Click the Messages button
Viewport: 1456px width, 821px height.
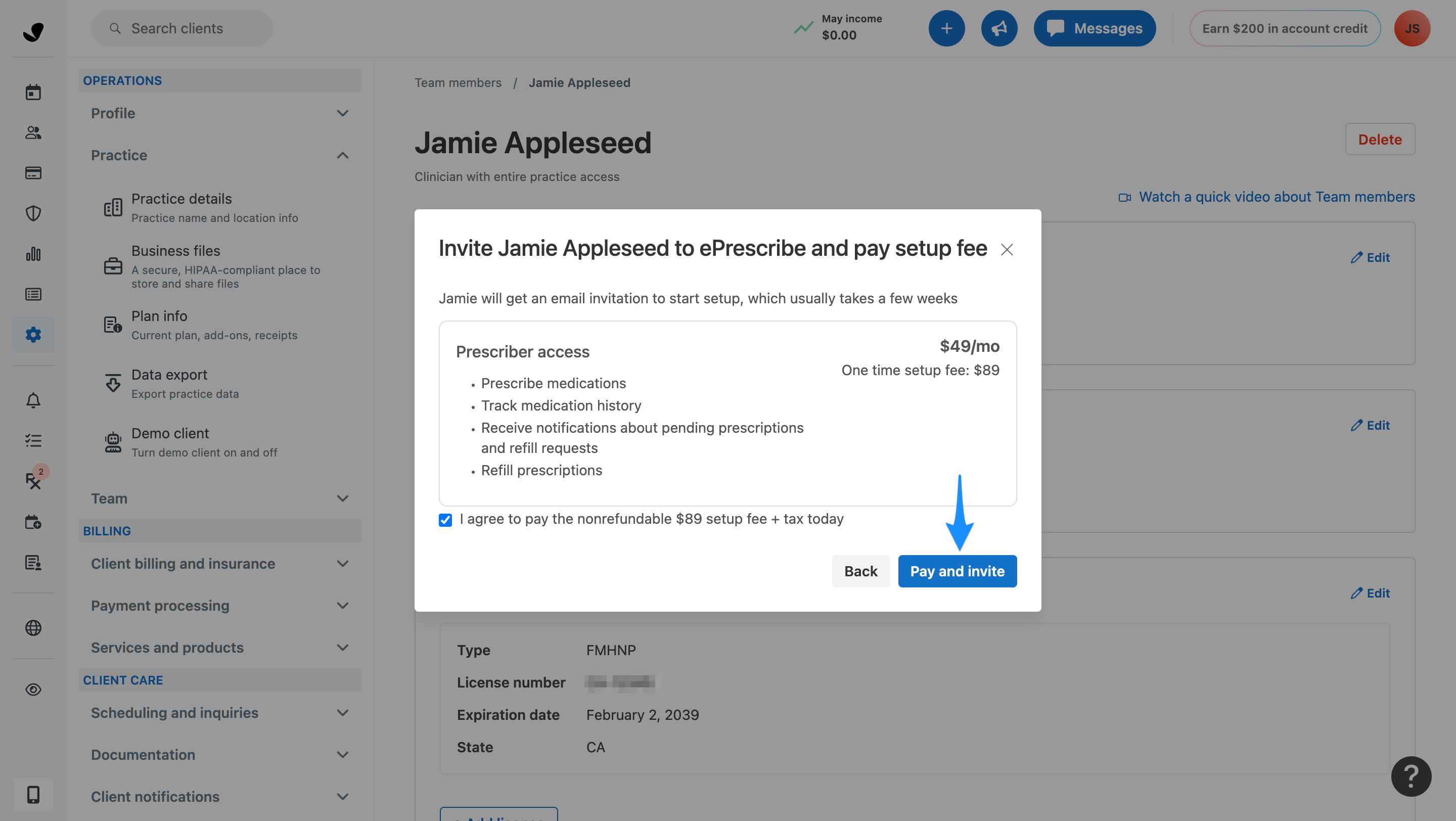point(1094,28)
